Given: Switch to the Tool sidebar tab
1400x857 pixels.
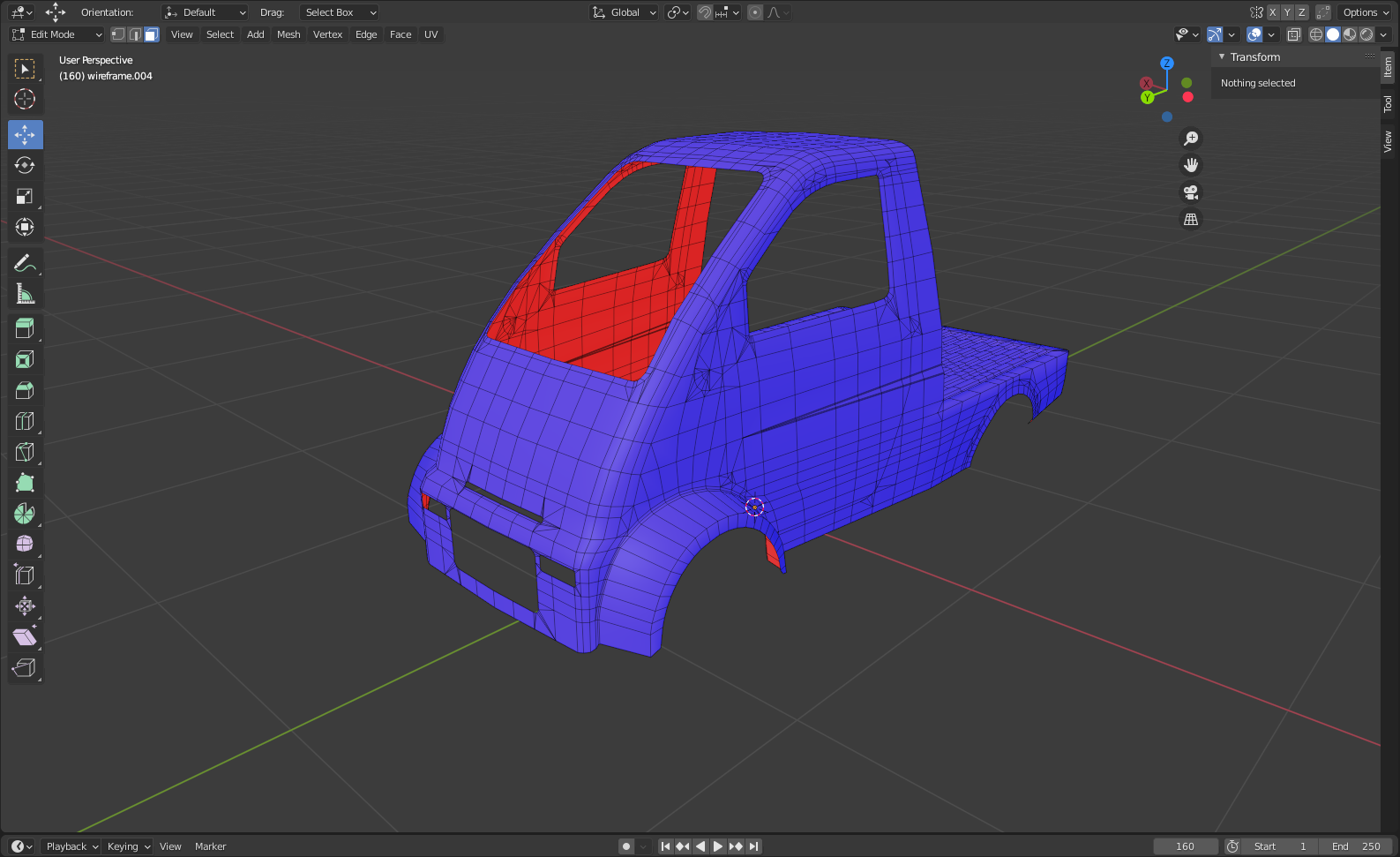Looking at the screenshot, I should (1389, 103).
